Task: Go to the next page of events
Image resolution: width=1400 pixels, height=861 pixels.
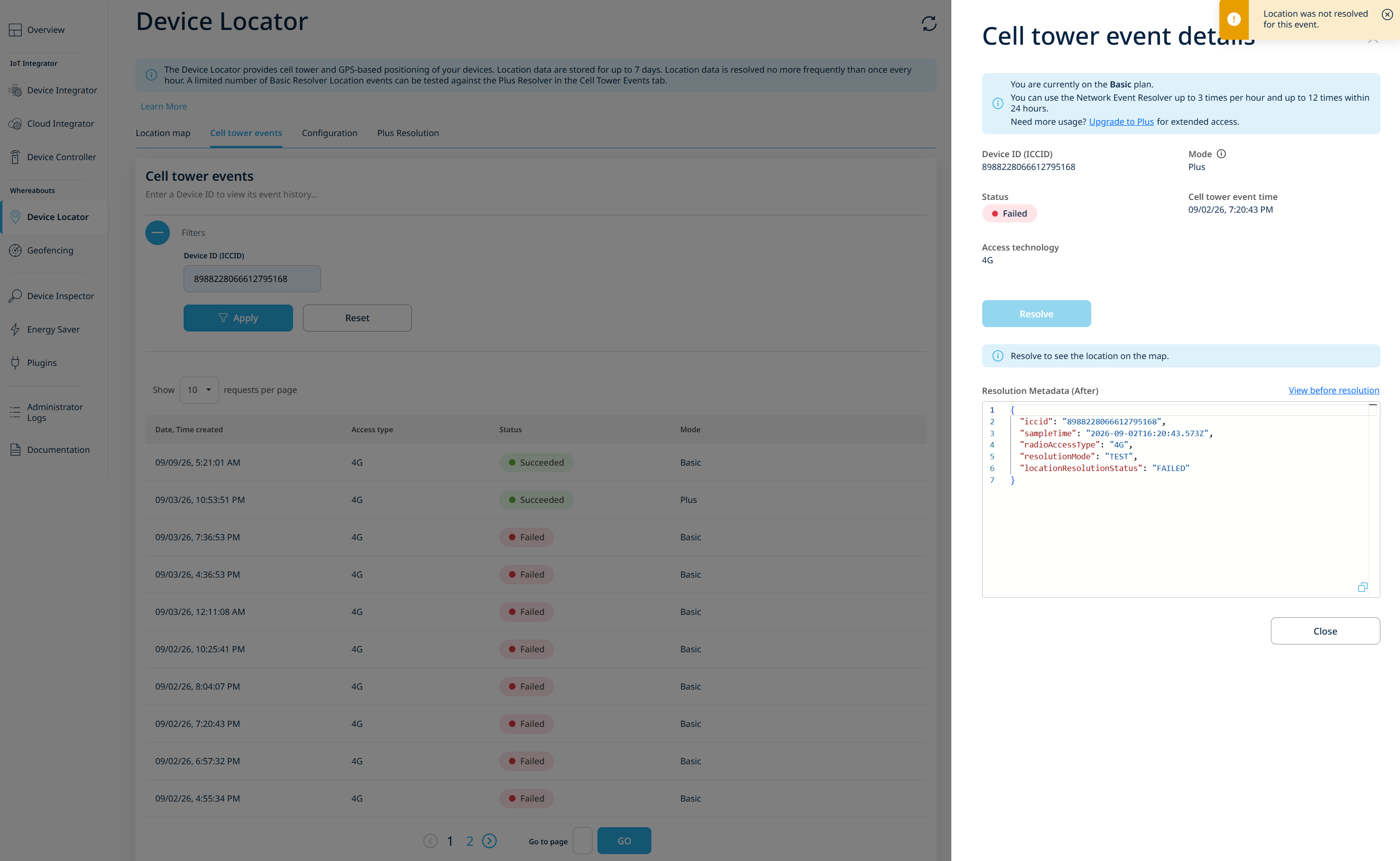Action: click(x=489, y=841)
